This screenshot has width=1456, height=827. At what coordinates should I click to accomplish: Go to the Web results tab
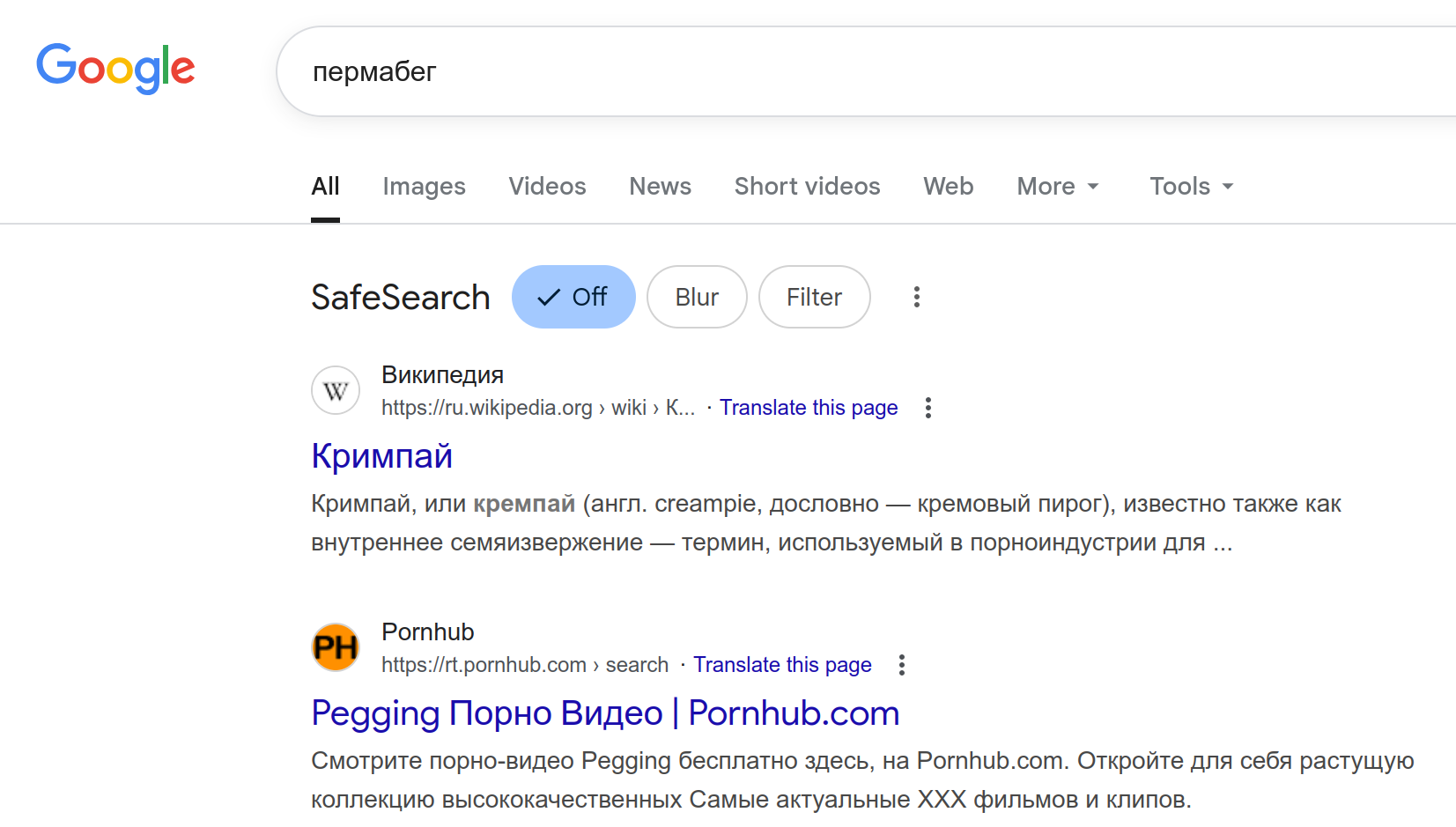coord(948,186)
